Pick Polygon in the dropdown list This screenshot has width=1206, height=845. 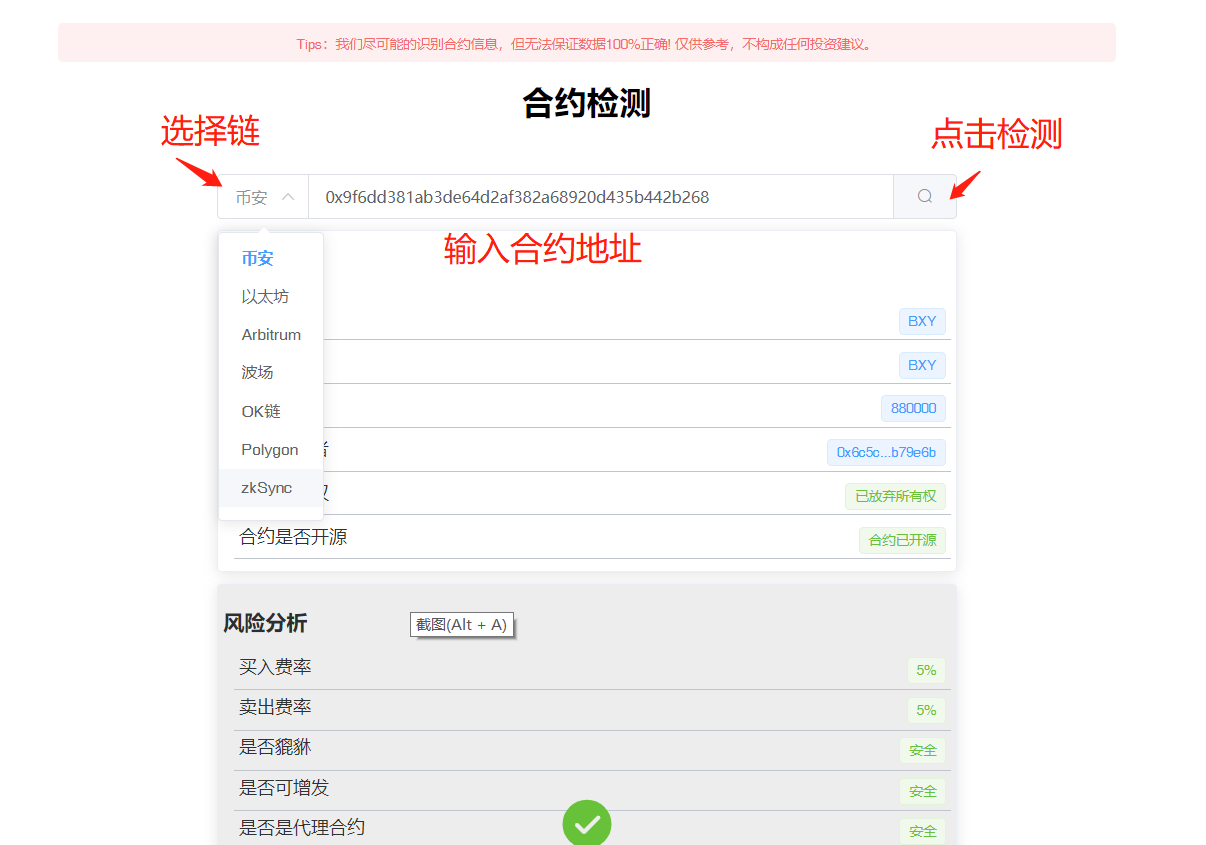270,450
